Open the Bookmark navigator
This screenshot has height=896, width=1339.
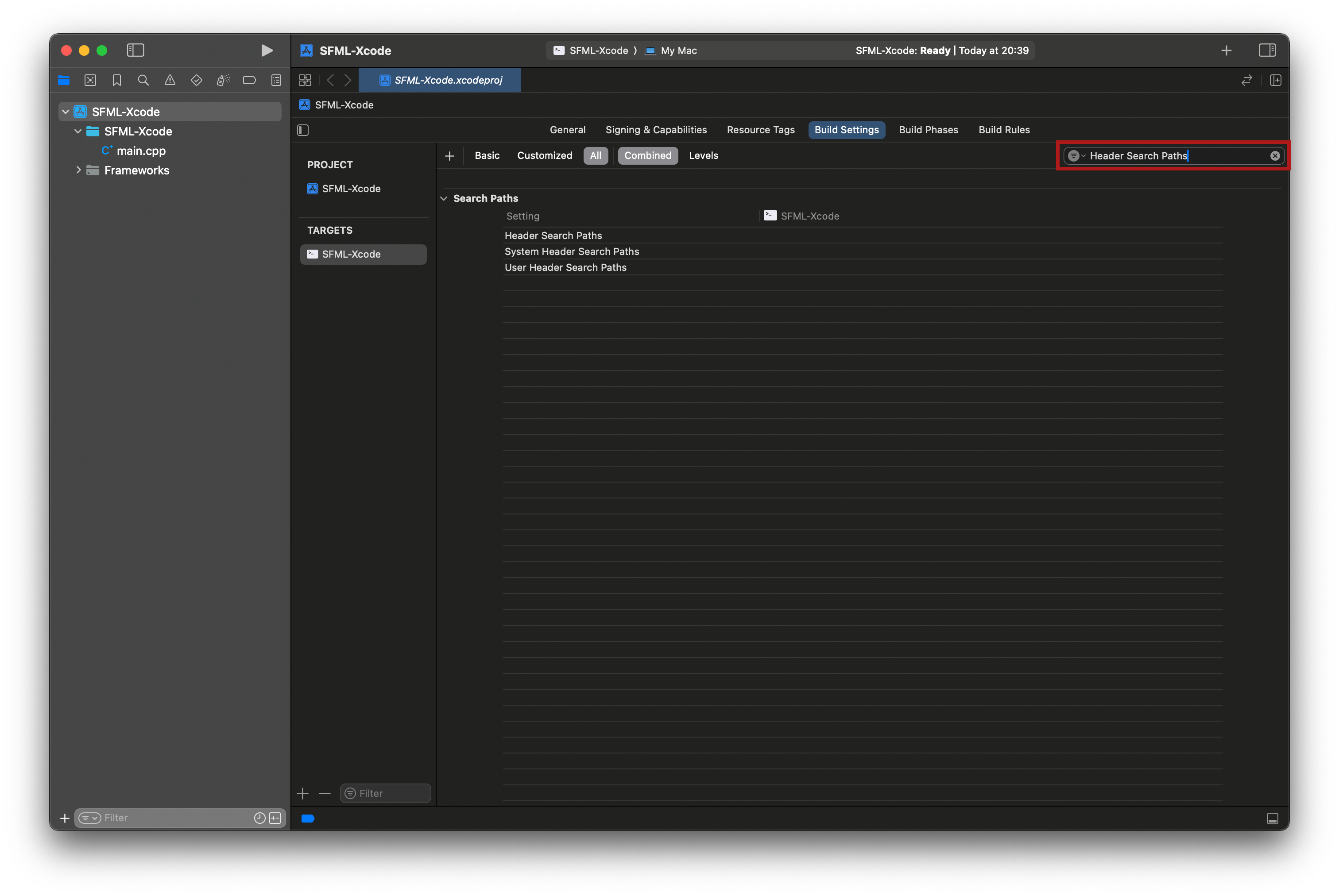point(116,81)
